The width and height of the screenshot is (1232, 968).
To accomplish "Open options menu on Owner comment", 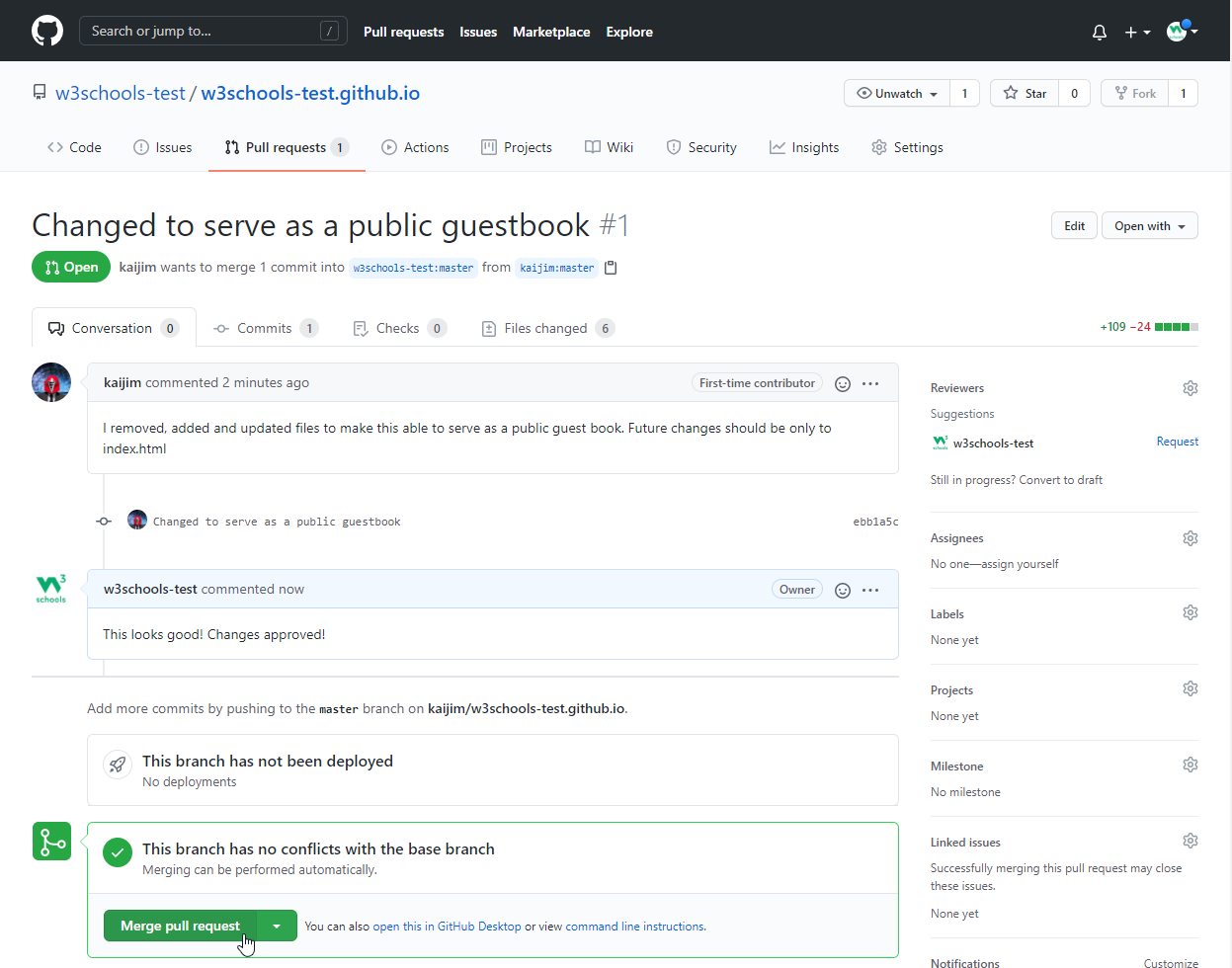I will (870, 591).
